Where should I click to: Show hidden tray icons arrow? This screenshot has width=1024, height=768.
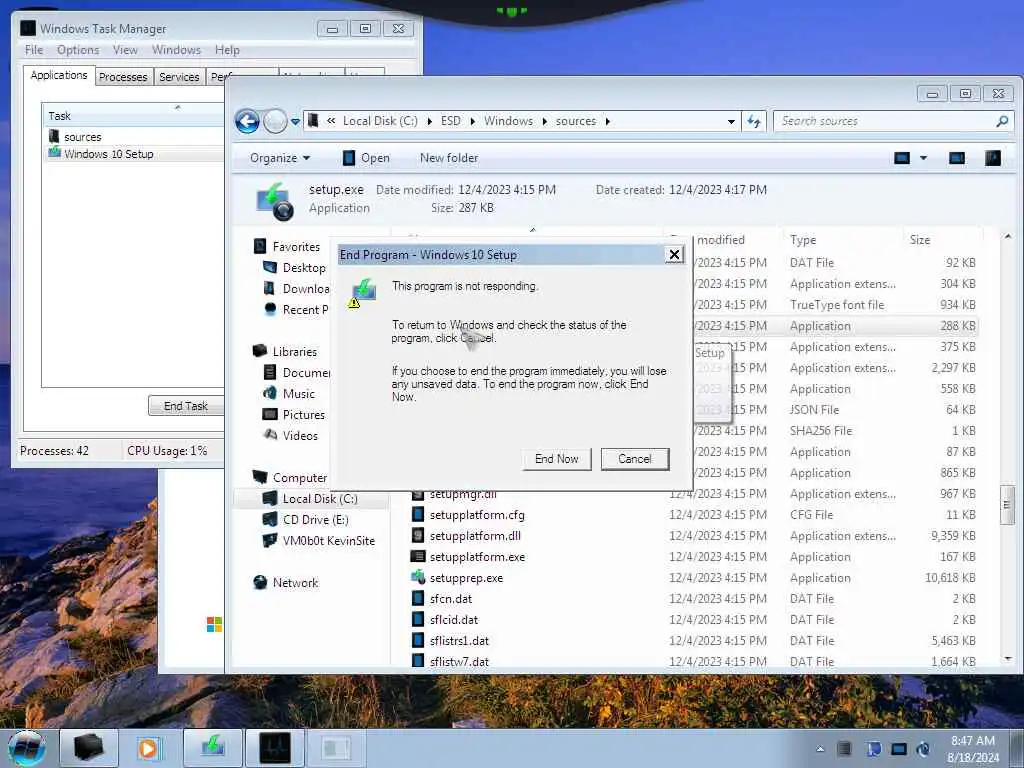coord(820,749)
